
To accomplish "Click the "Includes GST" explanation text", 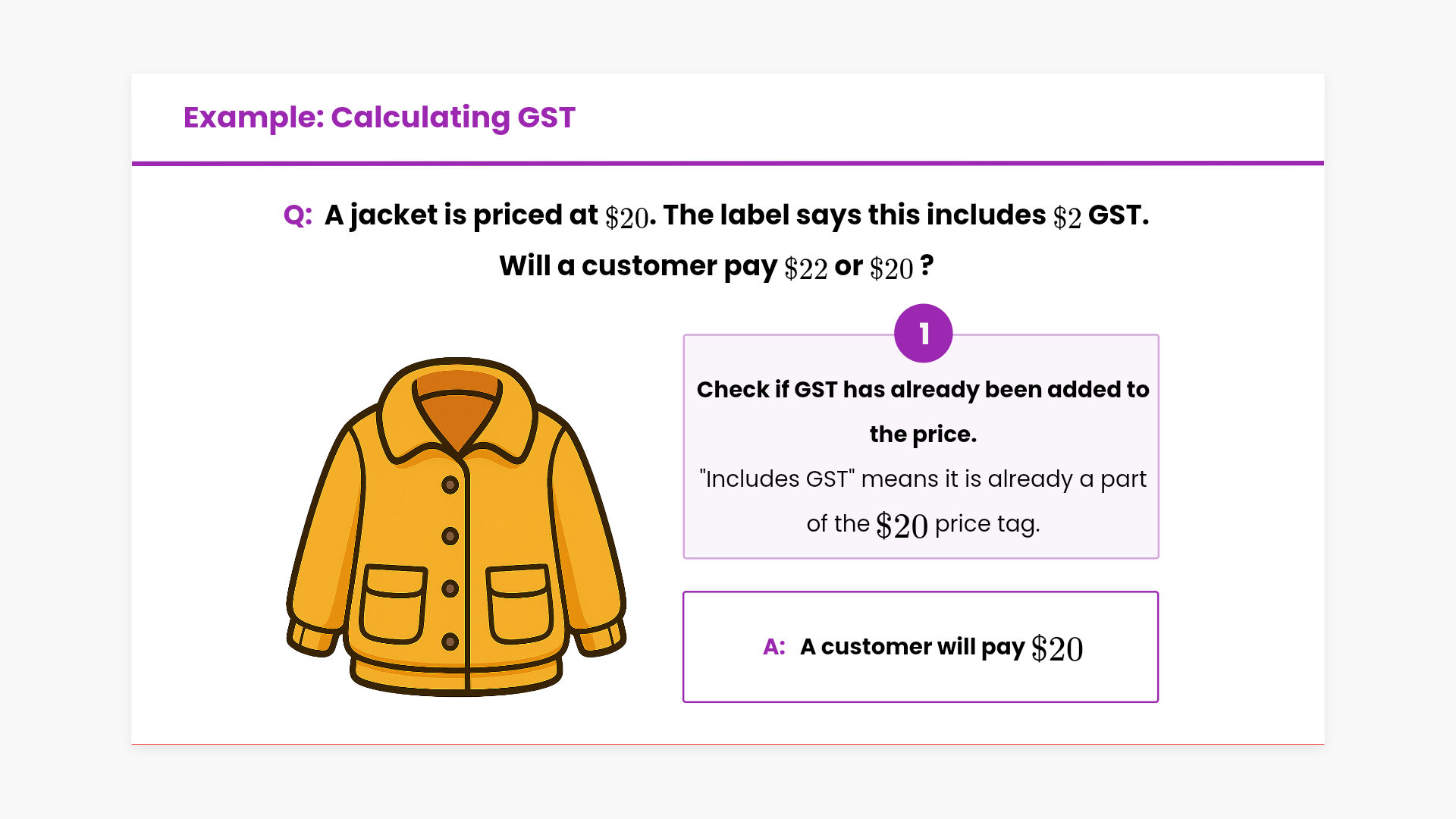I will (x=922, y=479).
